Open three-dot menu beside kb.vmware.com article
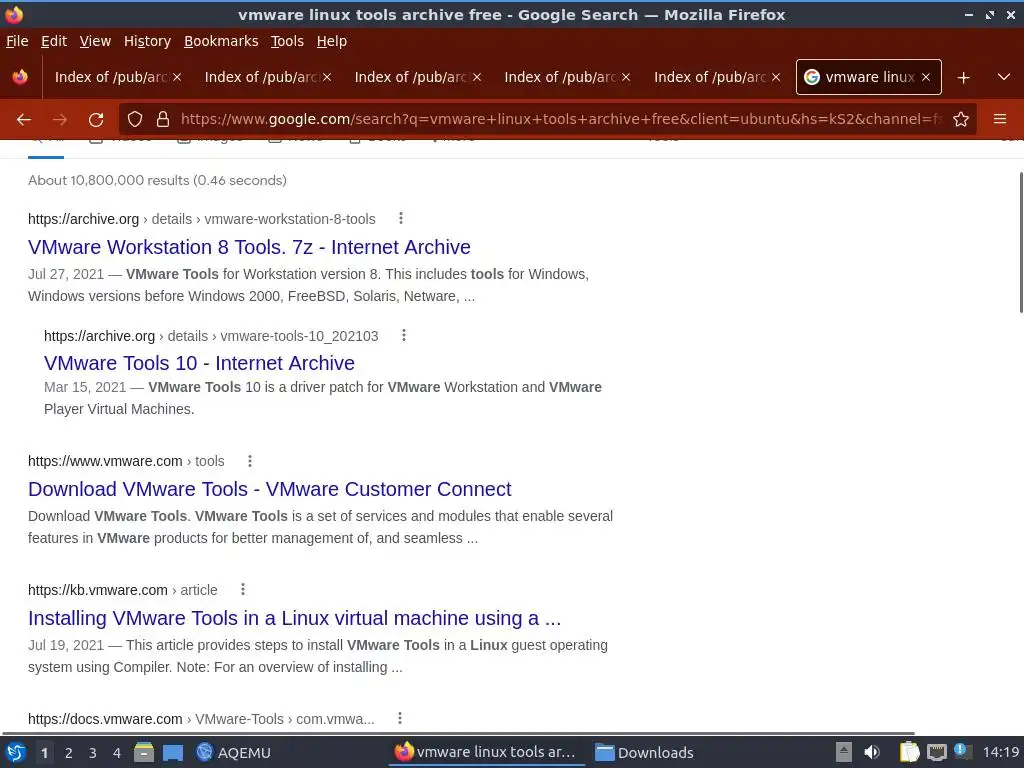Screen dimensions: 1024x768 (x=243, y=589)
